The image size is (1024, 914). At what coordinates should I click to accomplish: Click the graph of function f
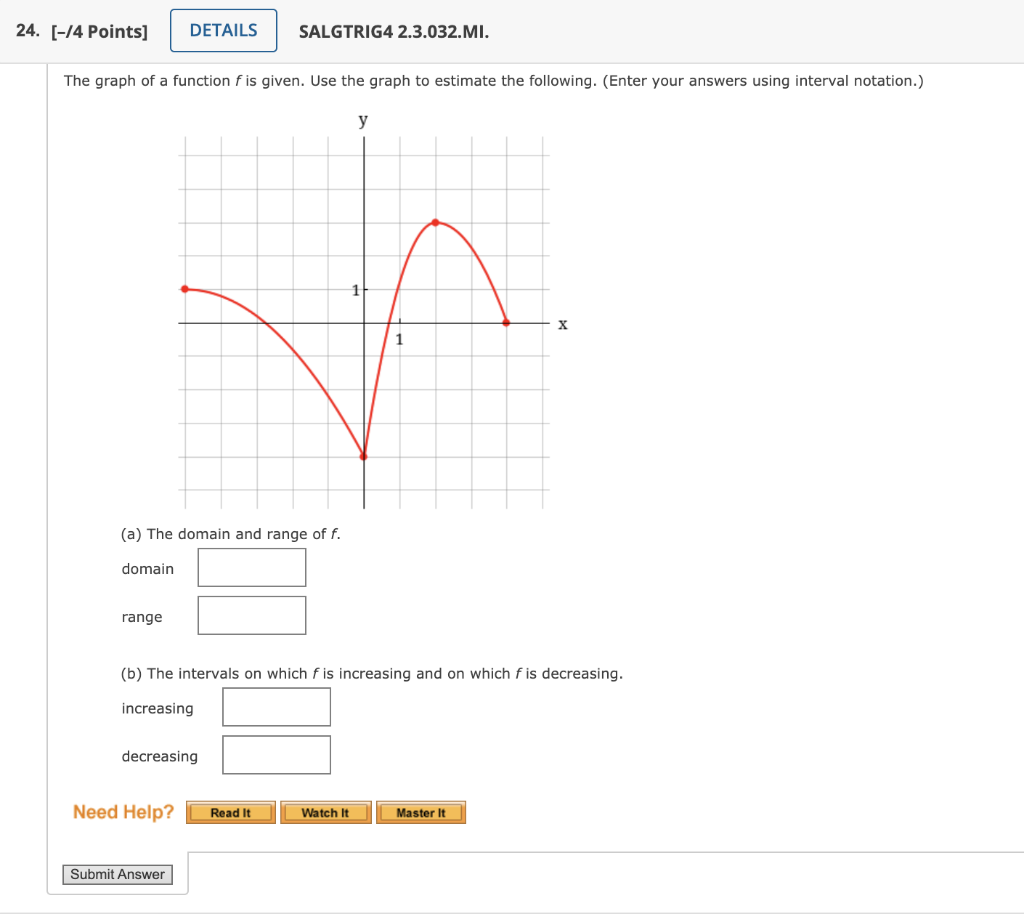[363, 320]
